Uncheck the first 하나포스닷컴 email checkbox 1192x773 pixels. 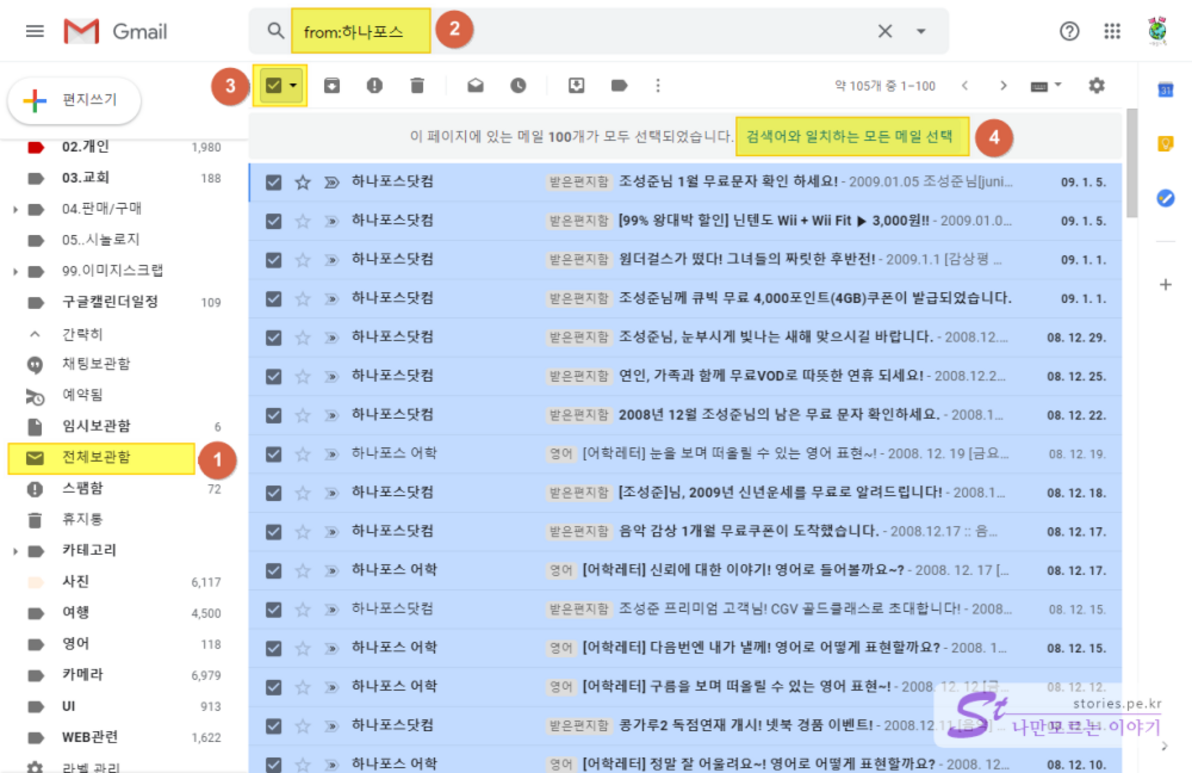click(273, 182)
